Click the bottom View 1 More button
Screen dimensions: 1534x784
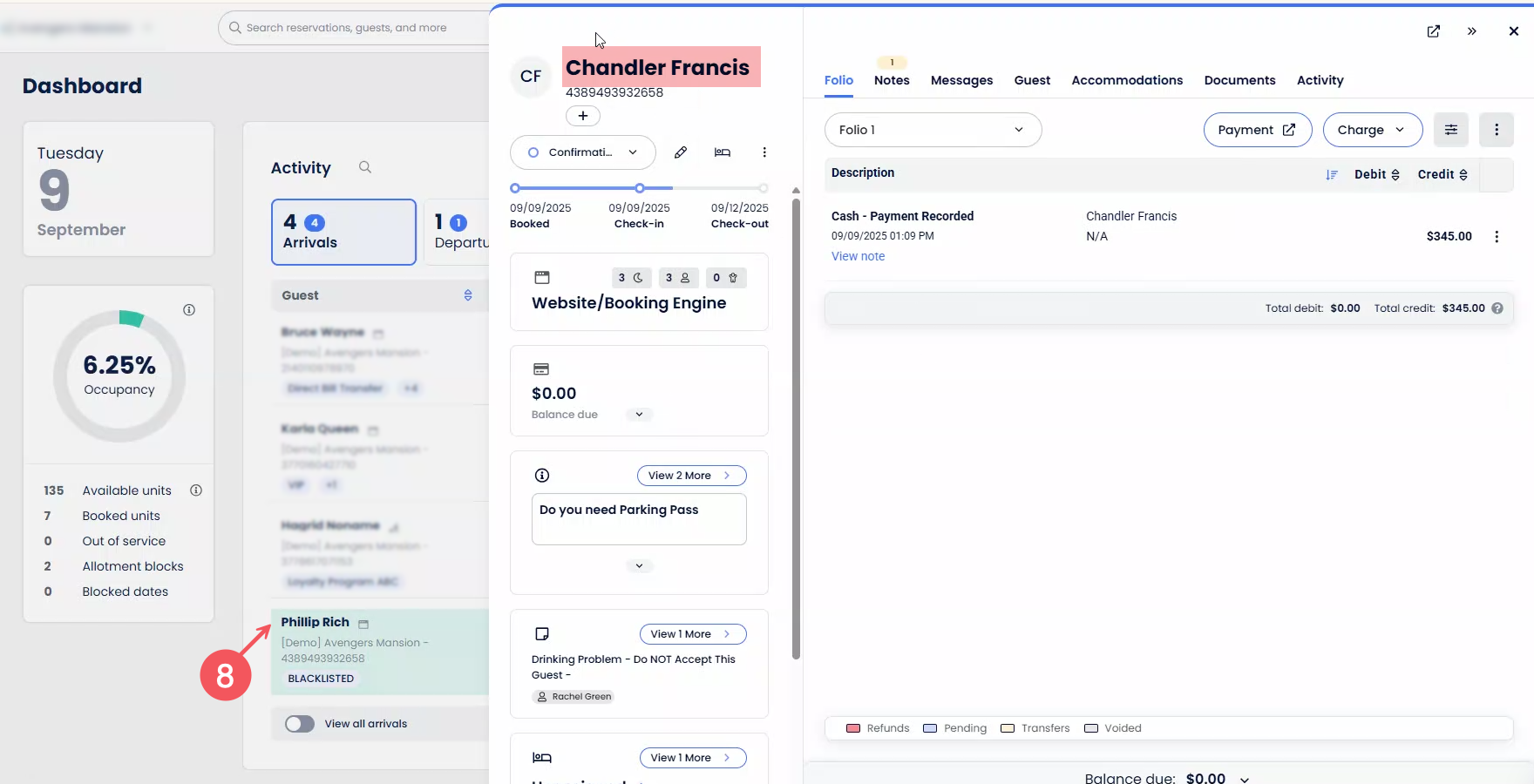pyautogui.click(x=693, y=758)
